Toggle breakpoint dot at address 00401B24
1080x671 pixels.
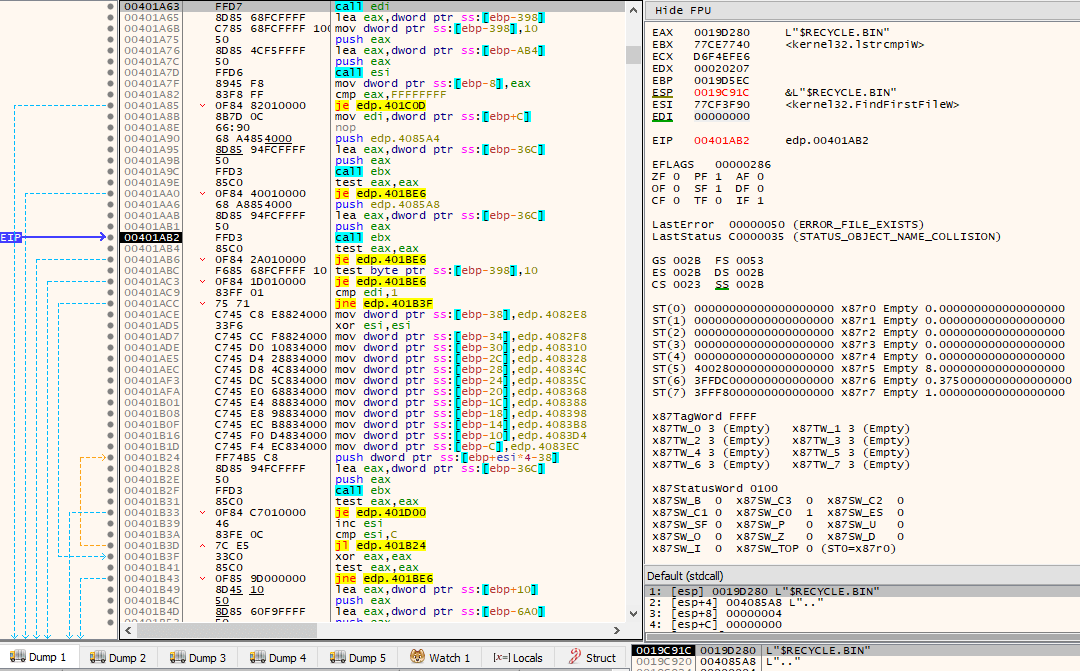coord(110,457)
